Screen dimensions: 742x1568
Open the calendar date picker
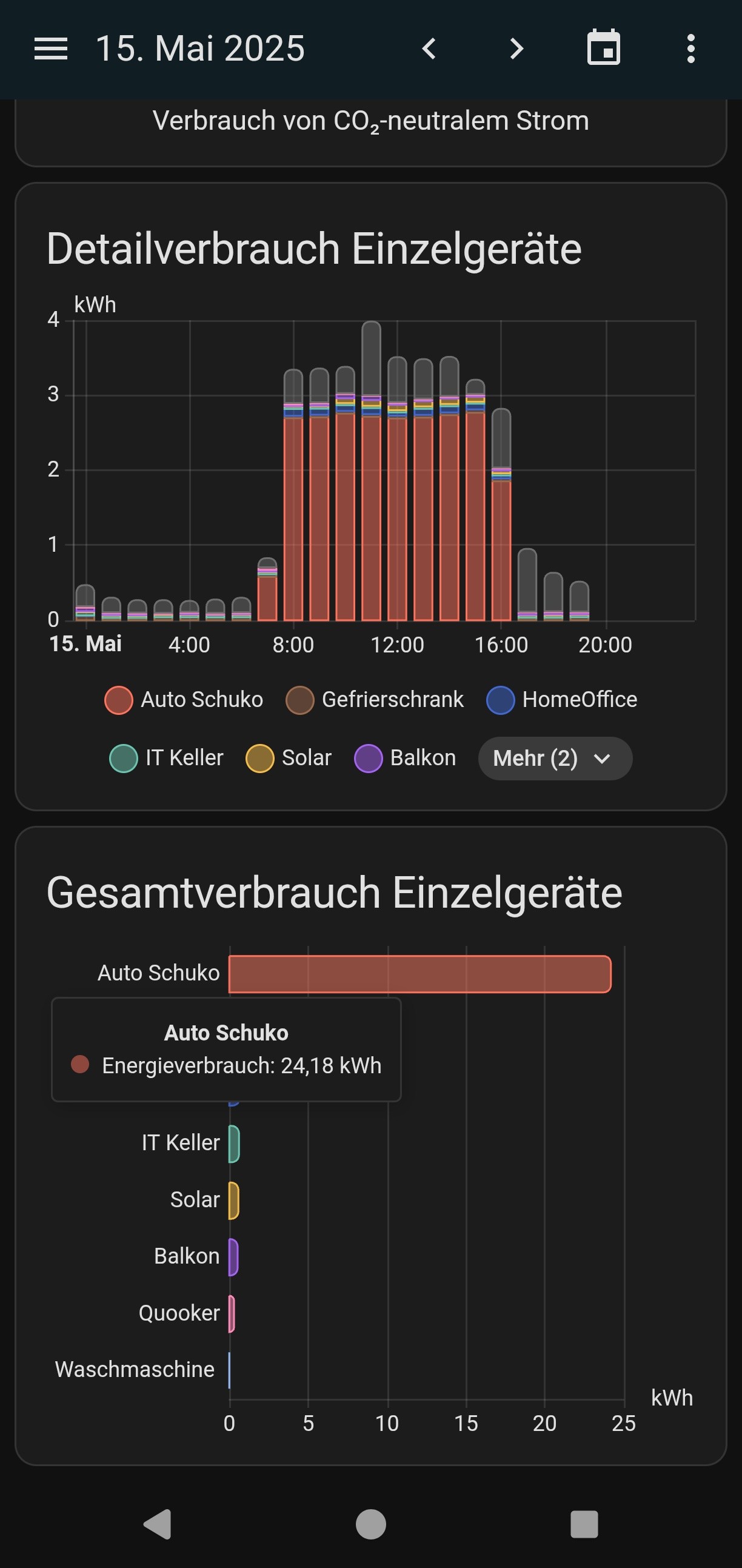tap(603, 48)
